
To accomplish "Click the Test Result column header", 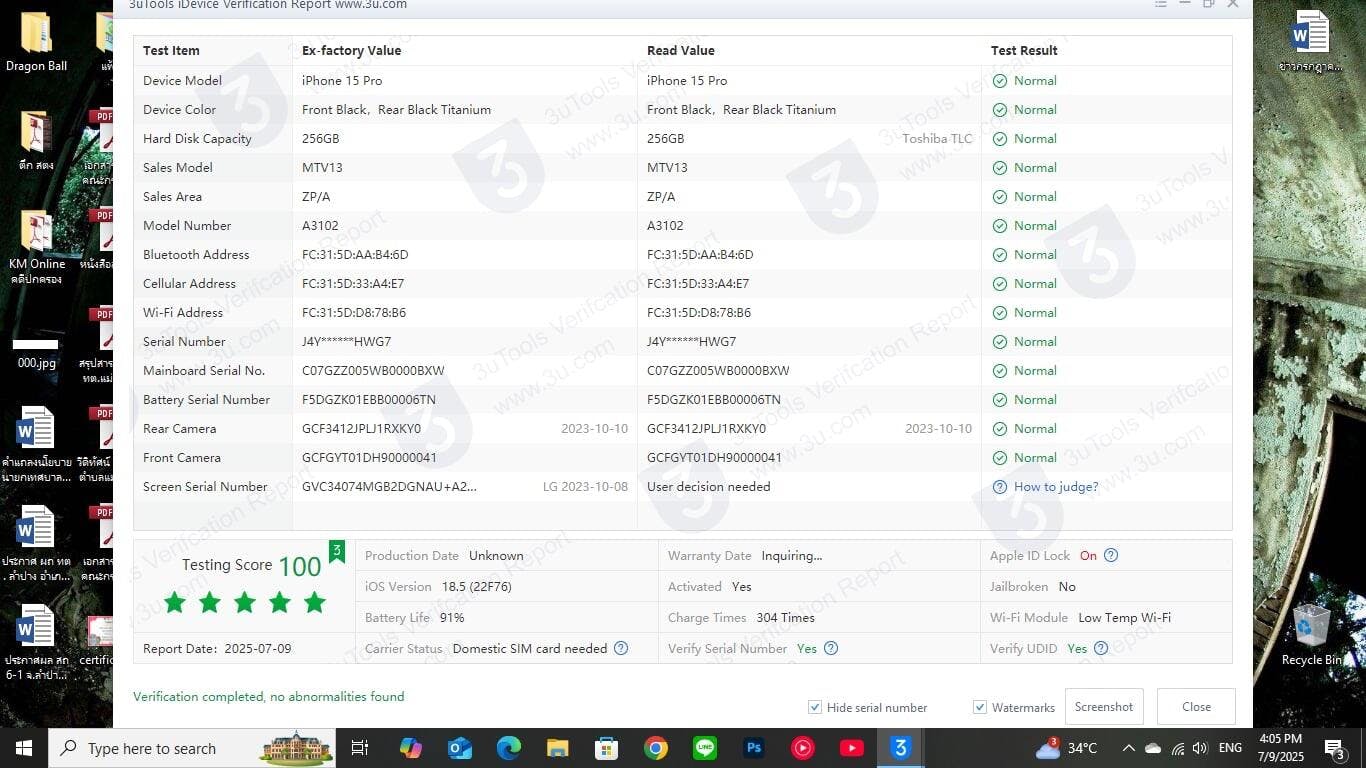I will [x=1024, y=51].
